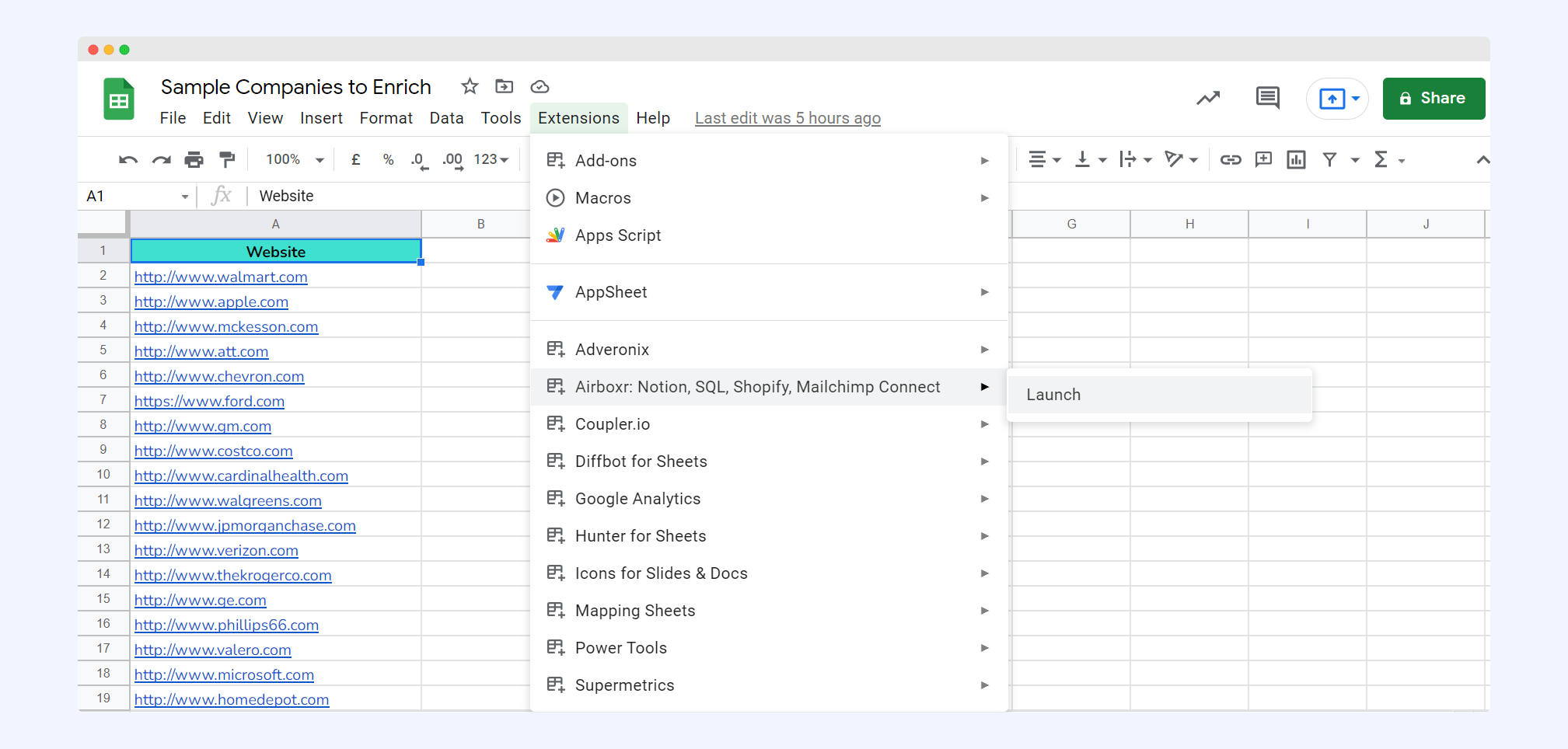Viewport: 1568px width, 749px height.
Task: Open the walmart.com link
Action: coord(221,277)
